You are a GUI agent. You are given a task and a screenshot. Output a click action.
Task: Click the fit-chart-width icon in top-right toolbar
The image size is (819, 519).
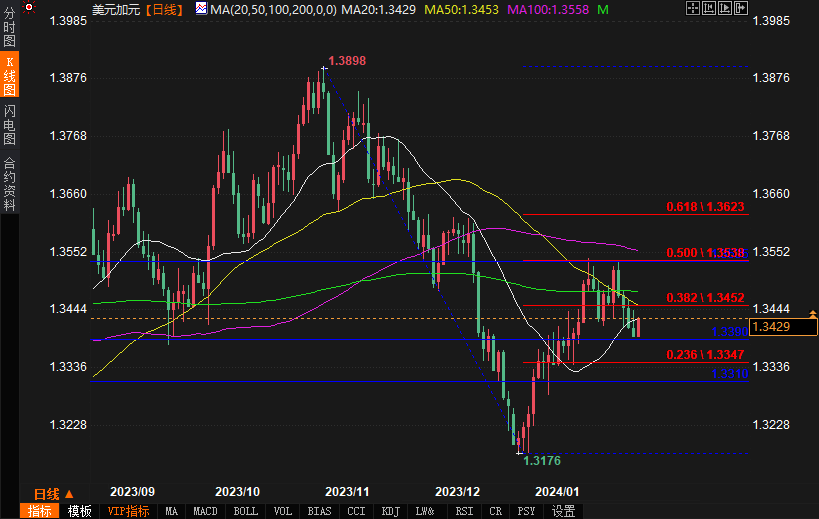(x=709, y=8)
